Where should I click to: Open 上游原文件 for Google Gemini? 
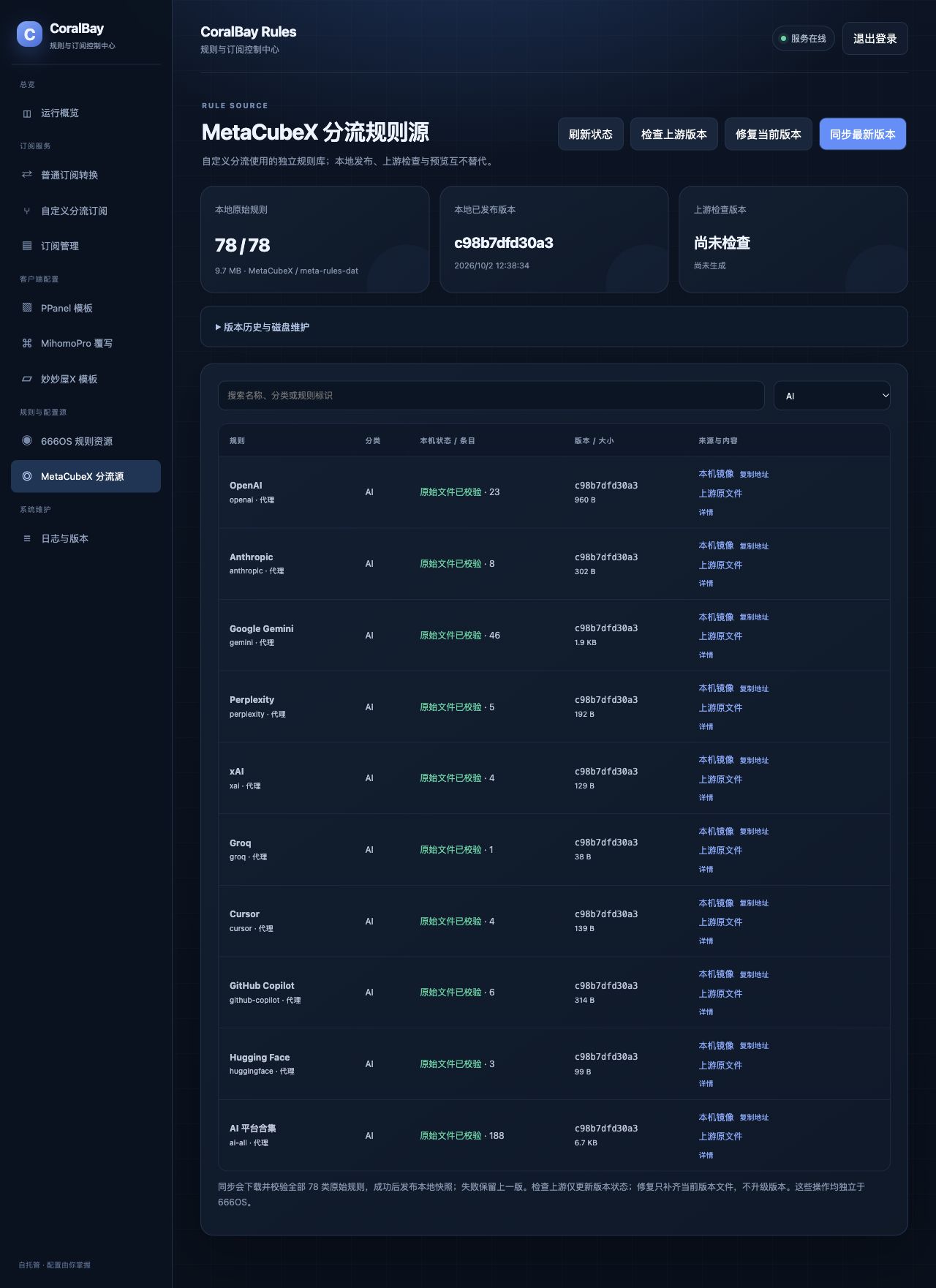tap(720, 636)
